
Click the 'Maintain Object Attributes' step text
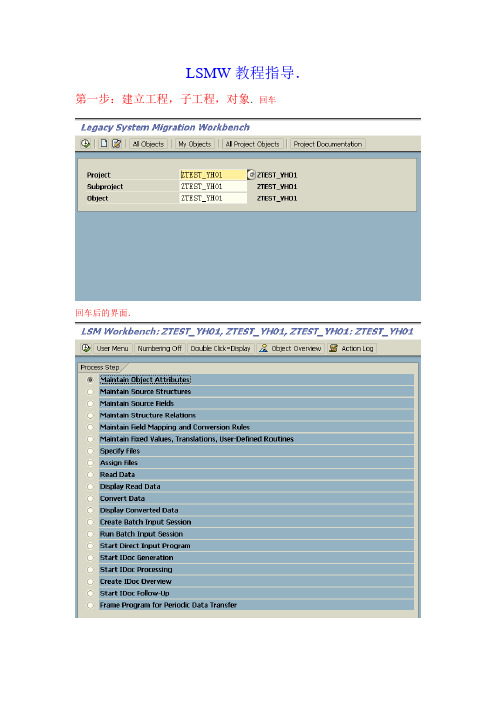tap(145, 380)
